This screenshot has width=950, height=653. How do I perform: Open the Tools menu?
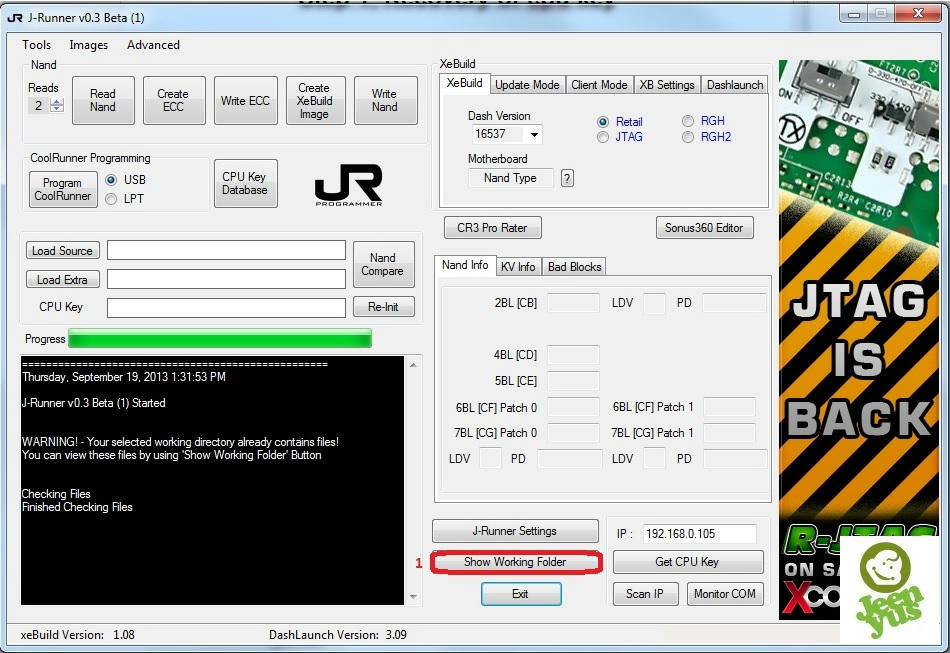coord(36,45)
